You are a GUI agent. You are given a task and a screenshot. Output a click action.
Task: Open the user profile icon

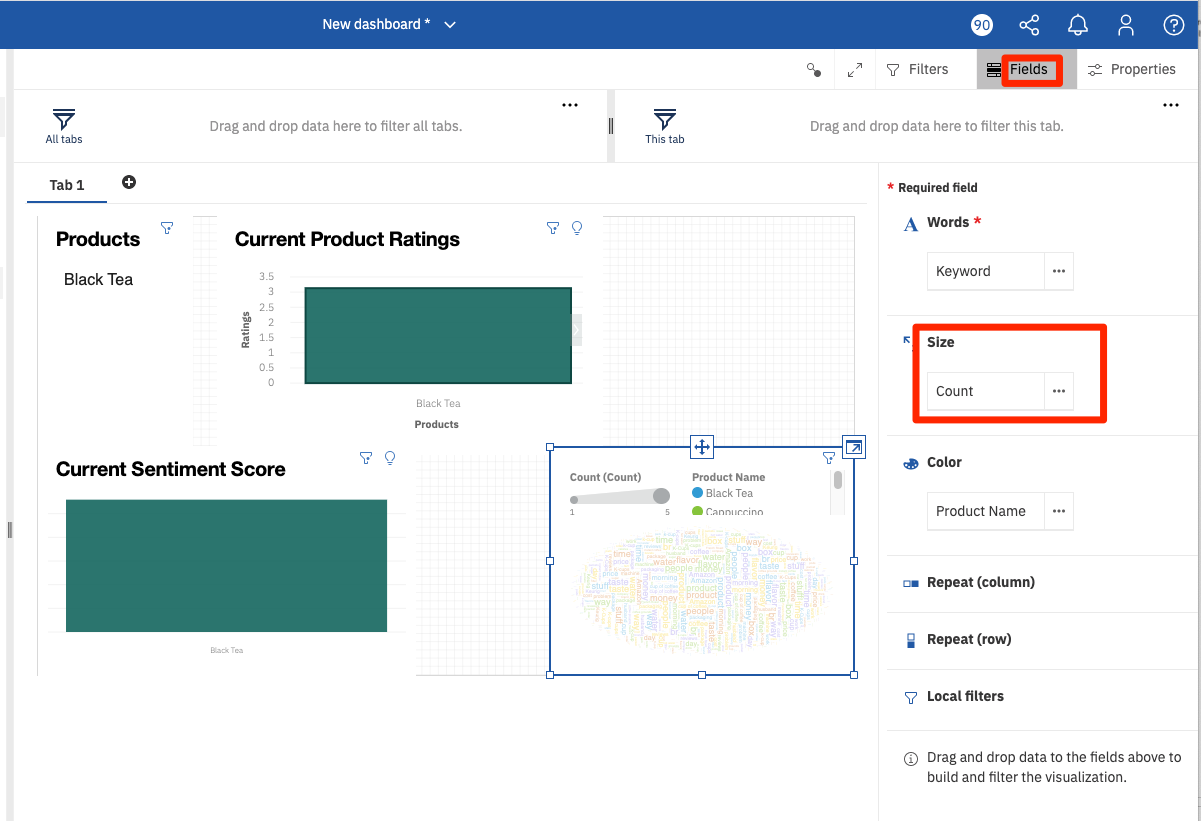point(1126,25)
